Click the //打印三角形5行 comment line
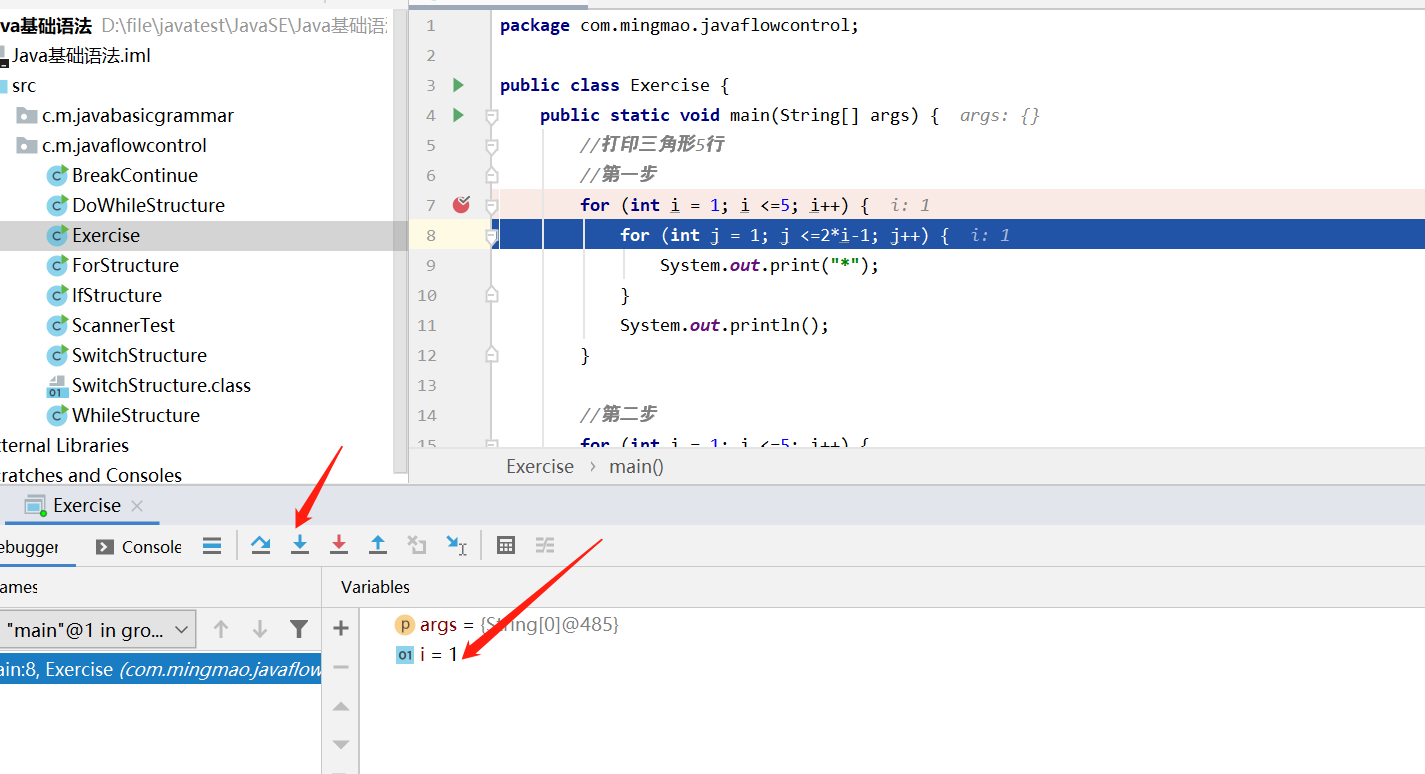Screen dimensions: 1425x774 [x=652, y=145]
